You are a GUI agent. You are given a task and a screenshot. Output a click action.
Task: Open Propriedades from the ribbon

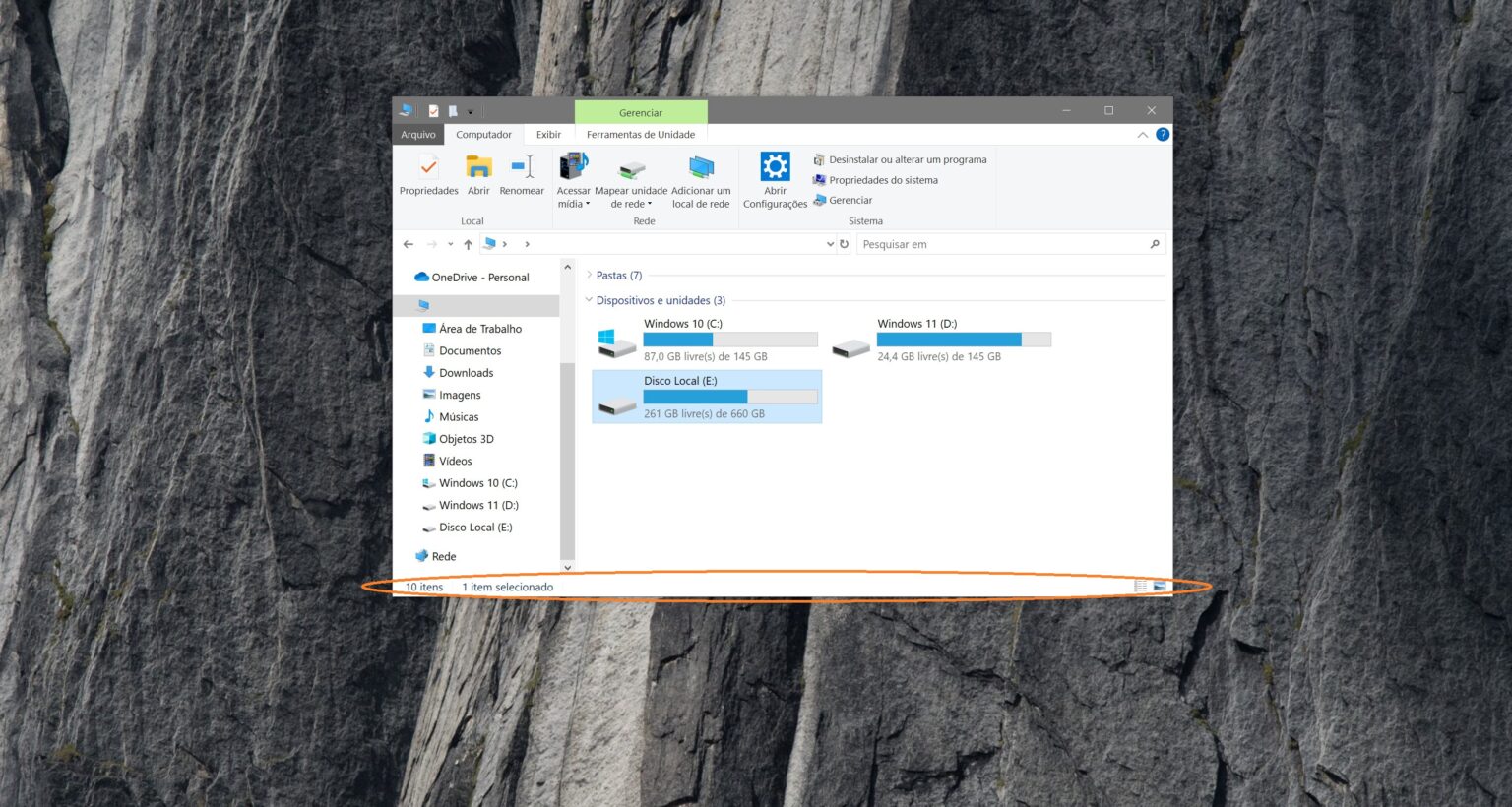tap(428, 179)
